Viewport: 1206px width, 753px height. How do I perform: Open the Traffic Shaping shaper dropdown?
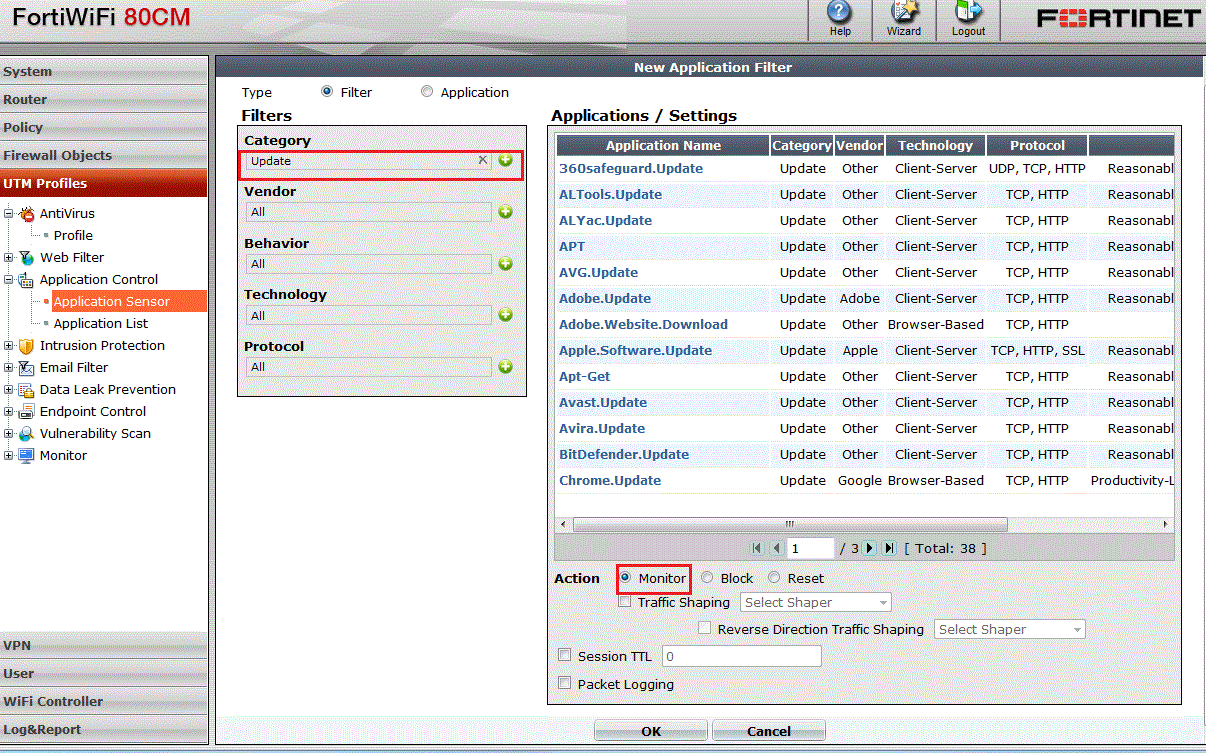(x=816, y=602)
